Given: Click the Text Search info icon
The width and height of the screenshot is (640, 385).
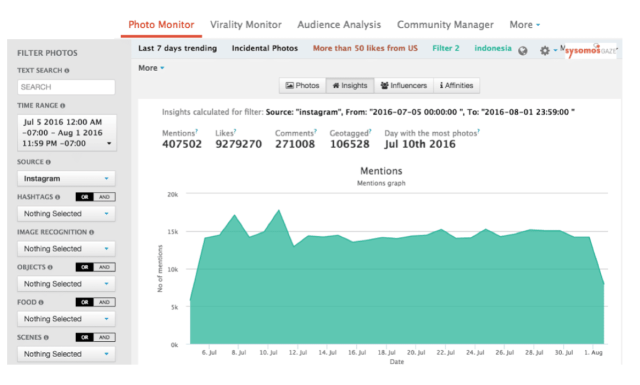Looking at the screenshot, I should point(67,71).
